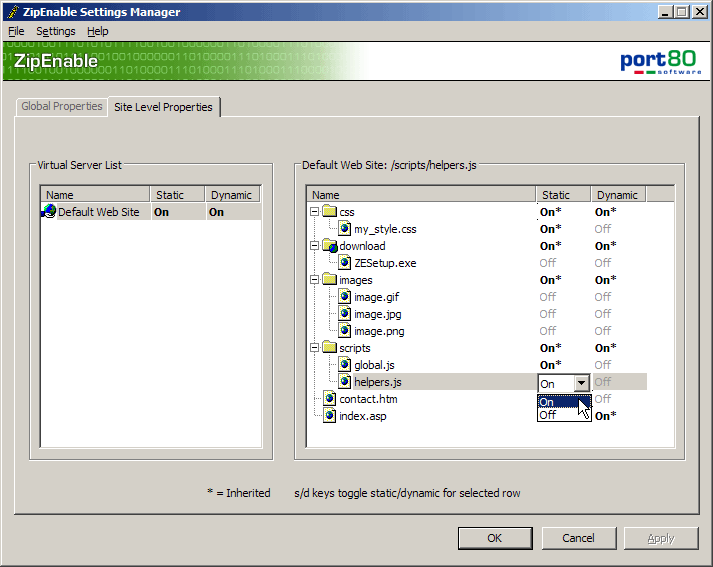Toggle Dynamic value for Default Web Site
Viewport: 713px width, 567px height.
[x=216, y=212]
